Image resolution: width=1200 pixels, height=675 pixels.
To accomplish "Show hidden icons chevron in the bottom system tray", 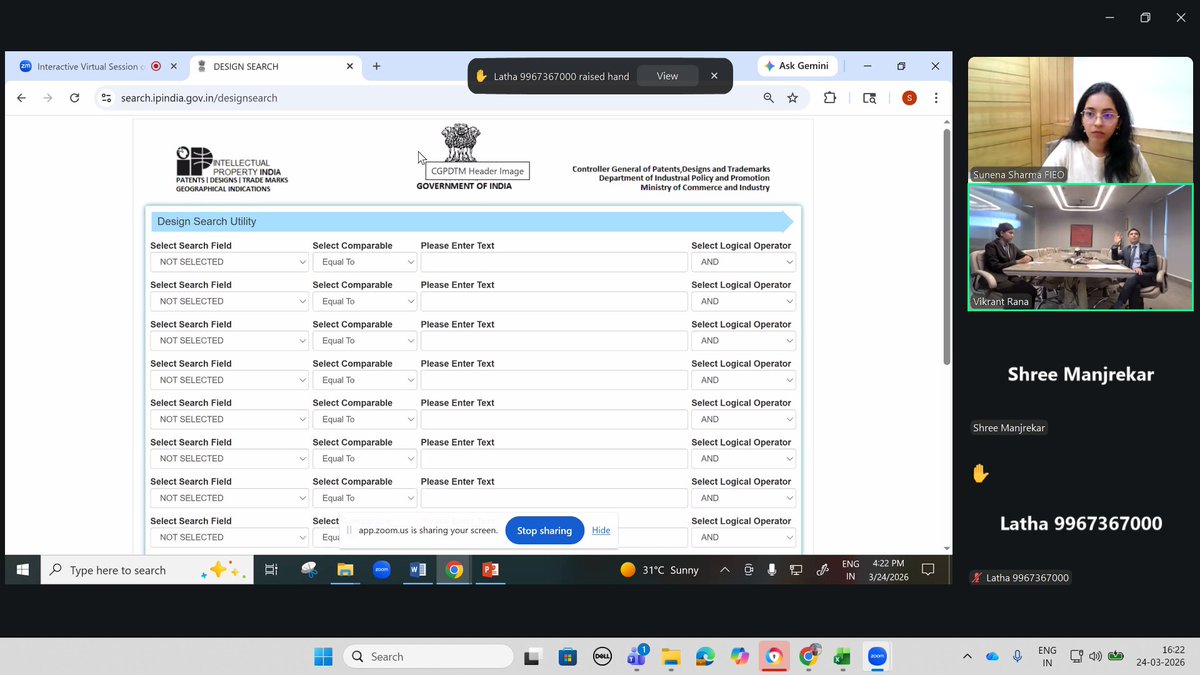I will pos(966,657).
